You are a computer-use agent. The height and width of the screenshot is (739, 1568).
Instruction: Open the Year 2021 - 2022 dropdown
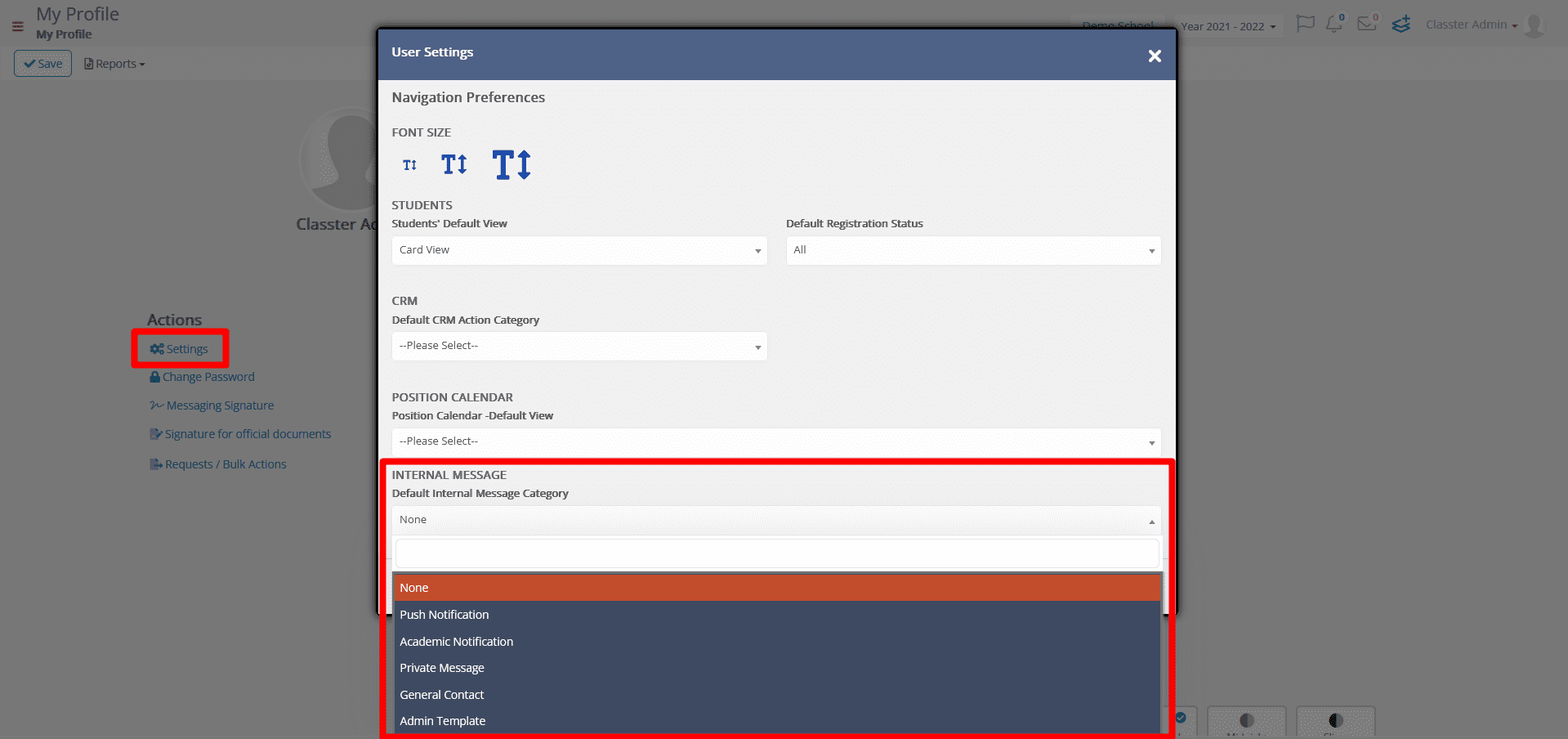1227,26
